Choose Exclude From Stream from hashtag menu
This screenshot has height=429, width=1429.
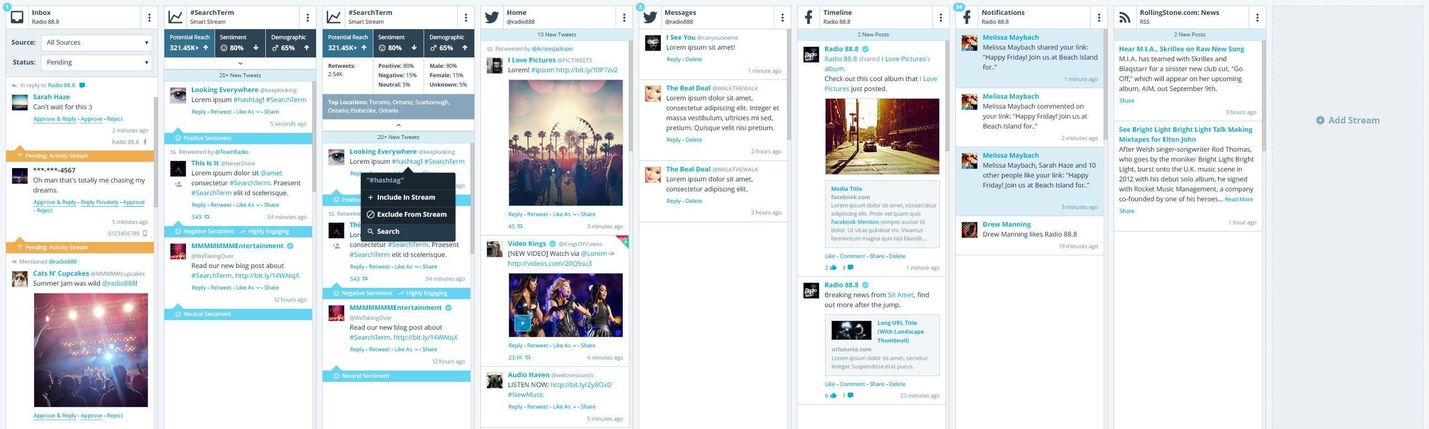click(406, 214)
